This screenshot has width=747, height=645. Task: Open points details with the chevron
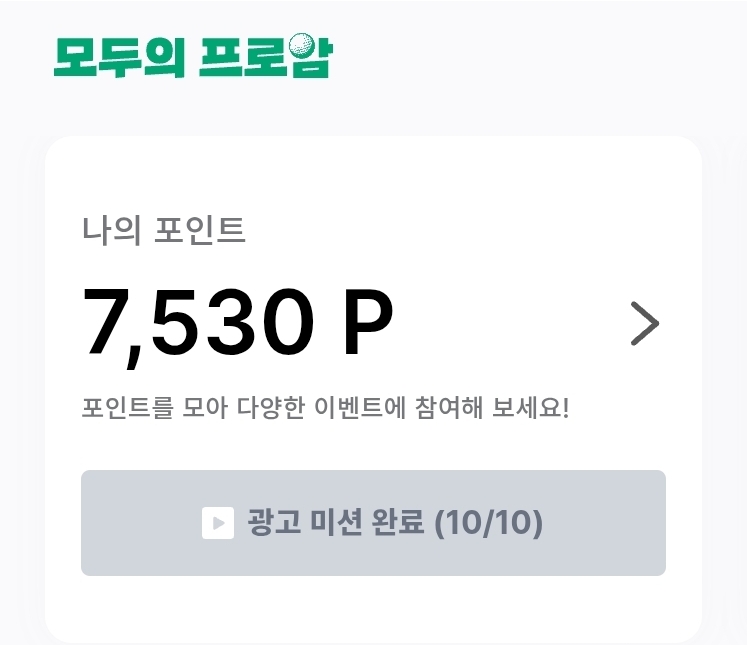click(x=645, y=324)
